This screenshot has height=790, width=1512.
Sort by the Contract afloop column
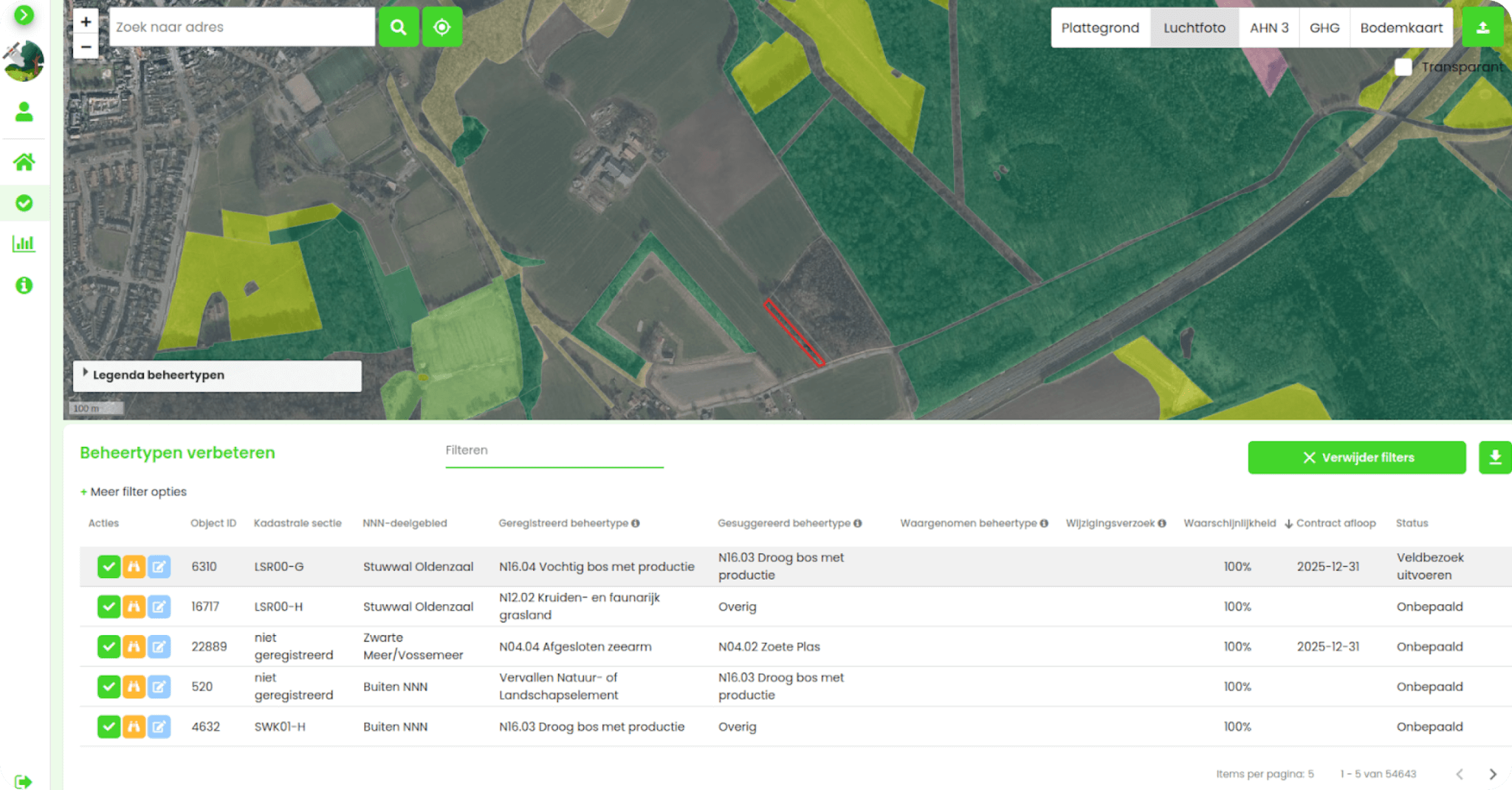tap(1335, 523)
